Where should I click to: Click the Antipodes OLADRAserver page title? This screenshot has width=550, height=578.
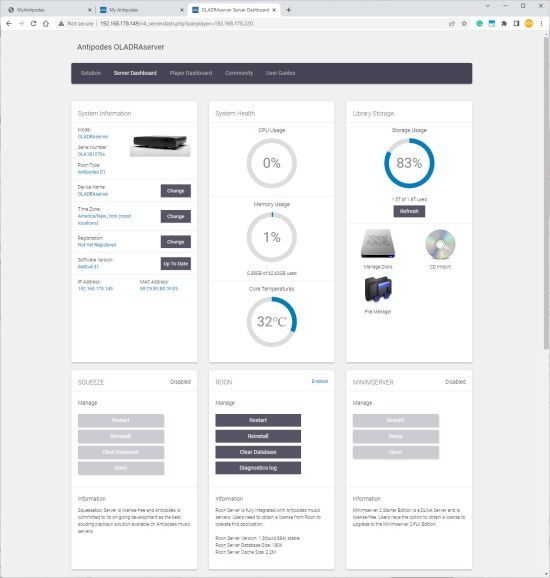click(121, 47)
